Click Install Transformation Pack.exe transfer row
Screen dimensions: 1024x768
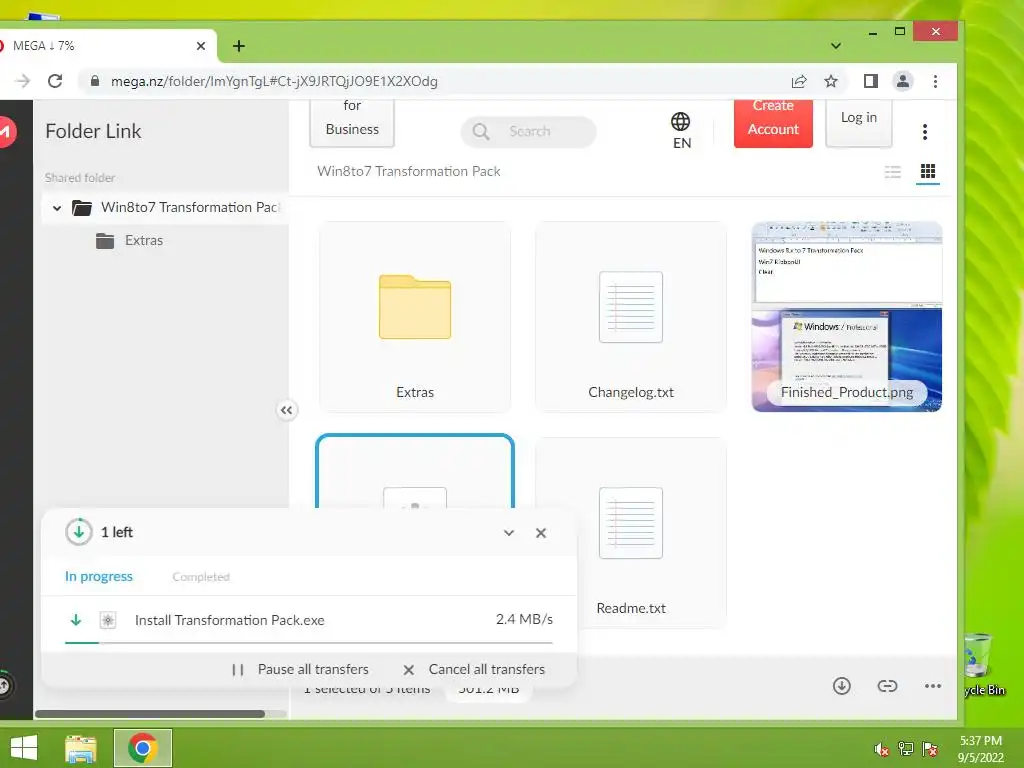tap(308, 620)
